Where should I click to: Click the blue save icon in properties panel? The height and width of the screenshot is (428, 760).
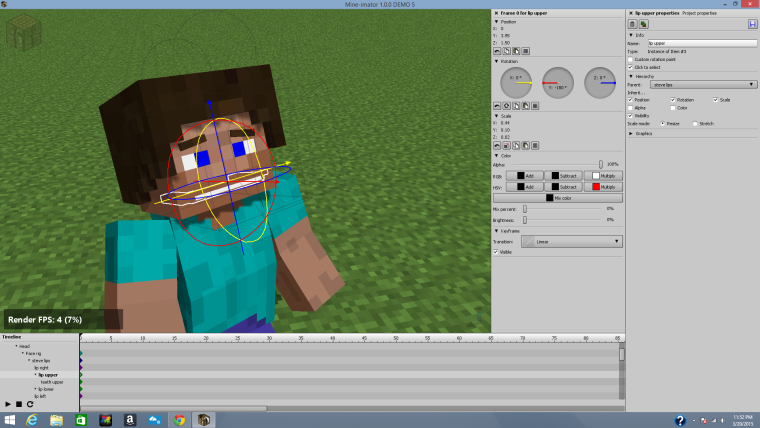(752, 24)
